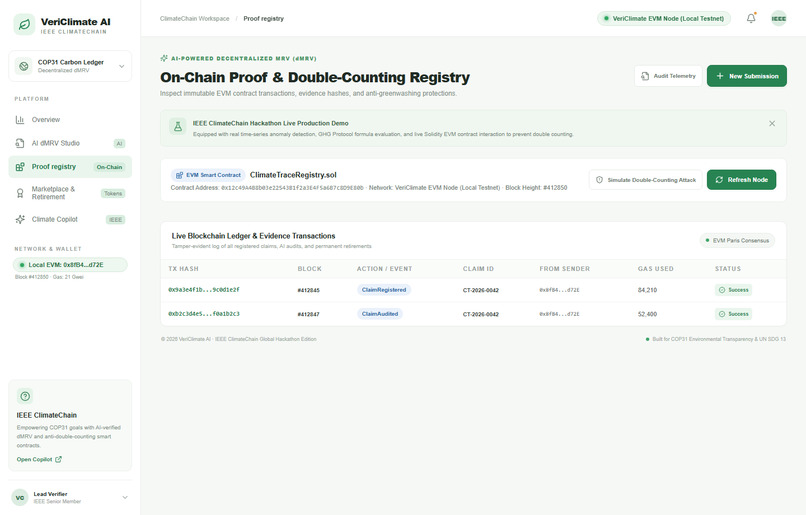Click the Audit Telemetry button
The height and width of the screenshot is (515, 806).
[x=668, y=76]
